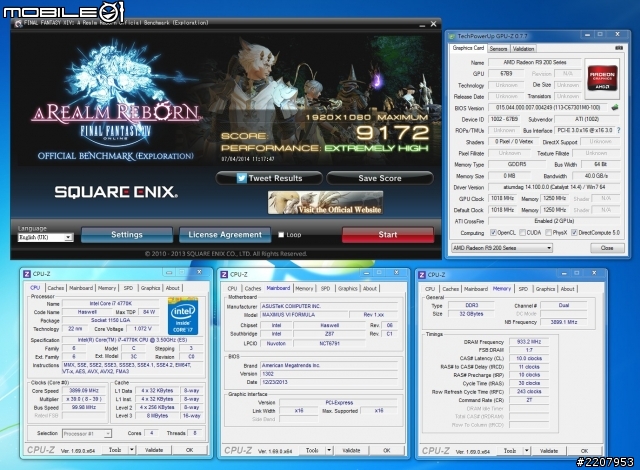Toggle the OpenCL checkbox in GPU-Z
Image resolution: width=640 pixels, height=470 pixels.
[x=493, y=233]
